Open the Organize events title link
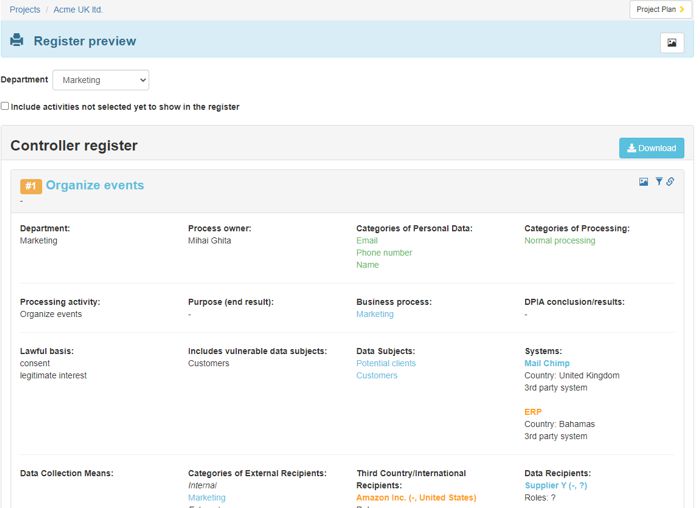The width and height of the screenshot is (700, 508). click(95, 185)
